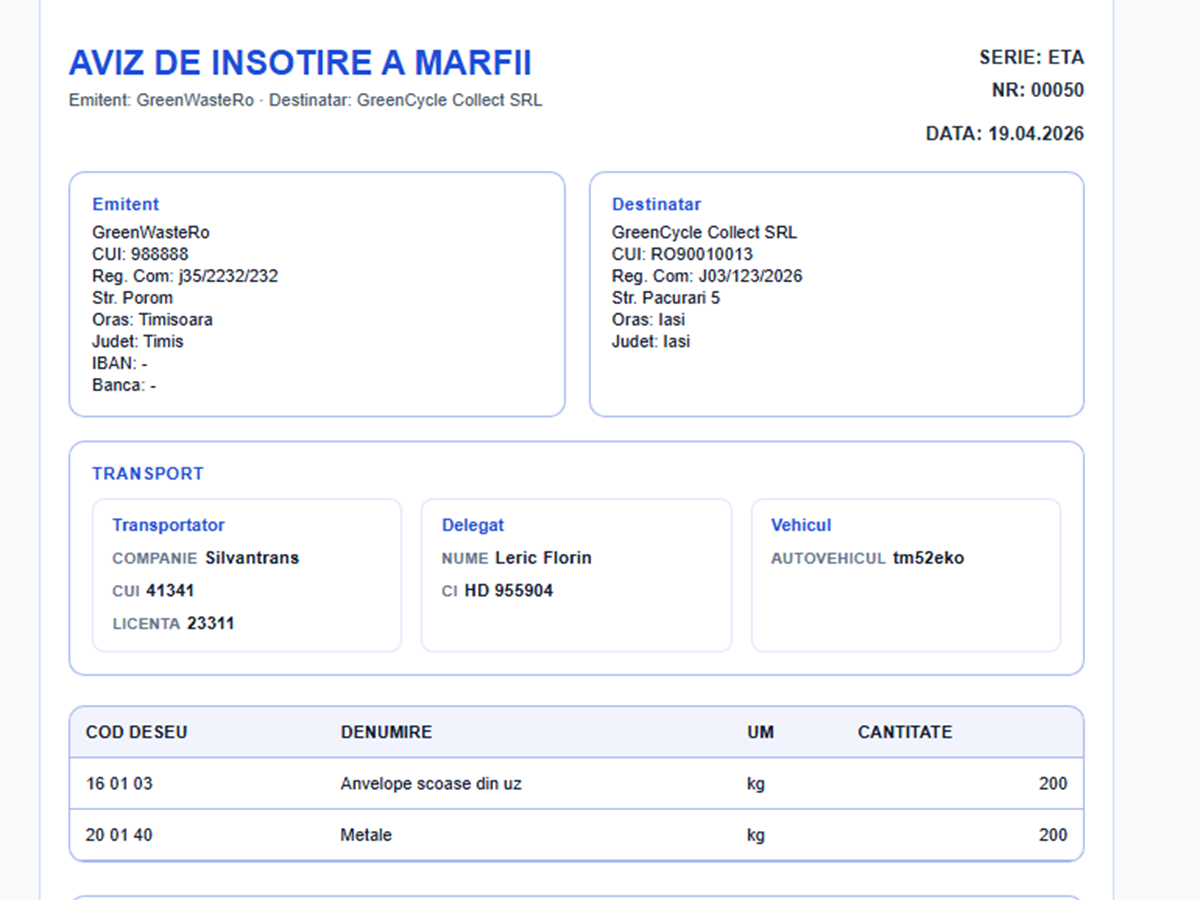
Task: Select waste code 16 01 03
Action: [x=119, y=784]
